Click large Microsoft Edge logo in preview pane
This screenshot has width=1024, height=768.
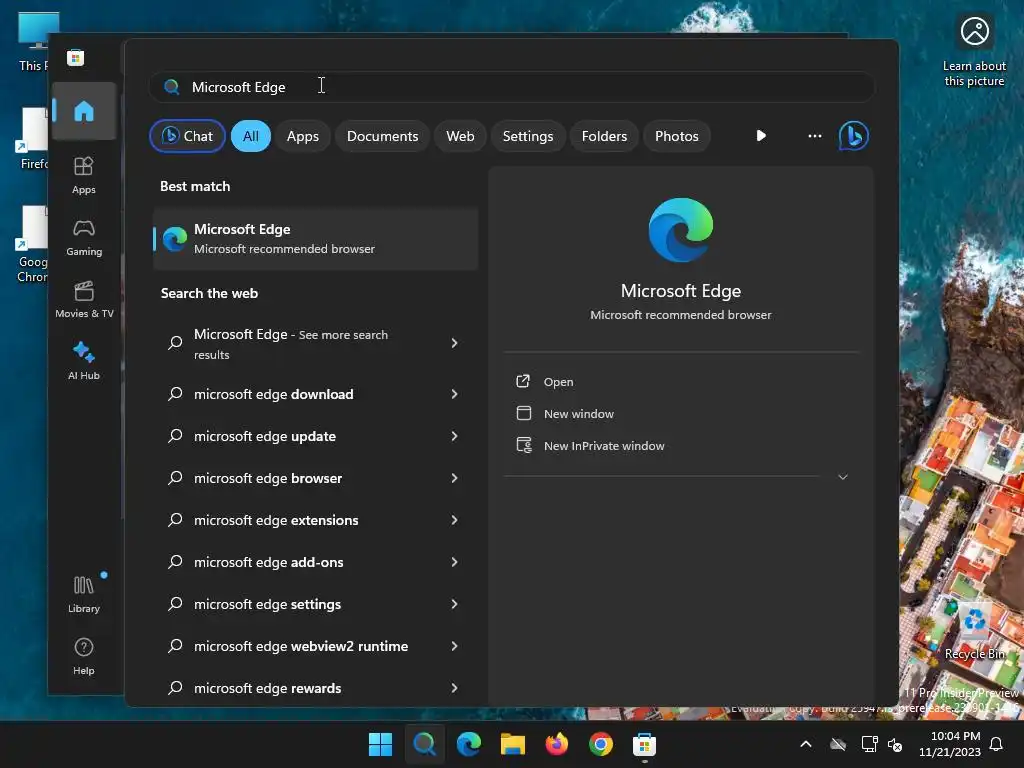click(x=680, y=230)
